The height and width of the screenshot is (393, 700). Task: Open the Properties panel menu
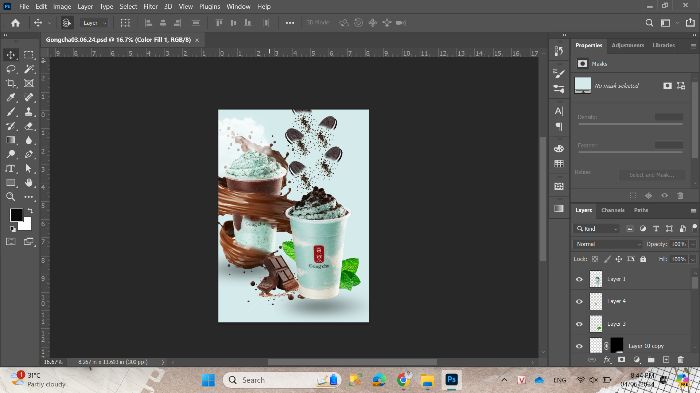click(693, 46)
